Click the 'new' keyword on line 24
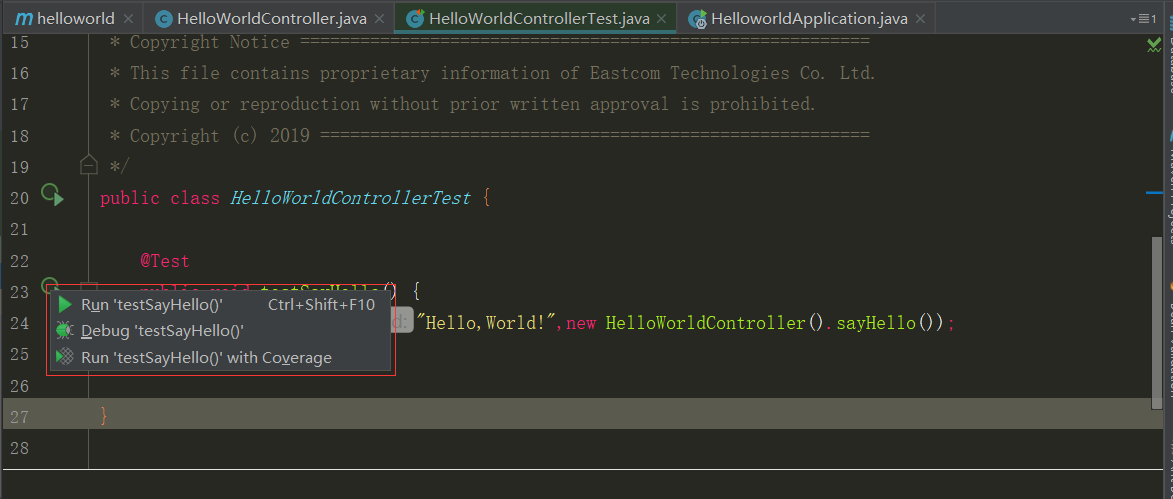Screen dimensions: 1173x499 point(581,323)
